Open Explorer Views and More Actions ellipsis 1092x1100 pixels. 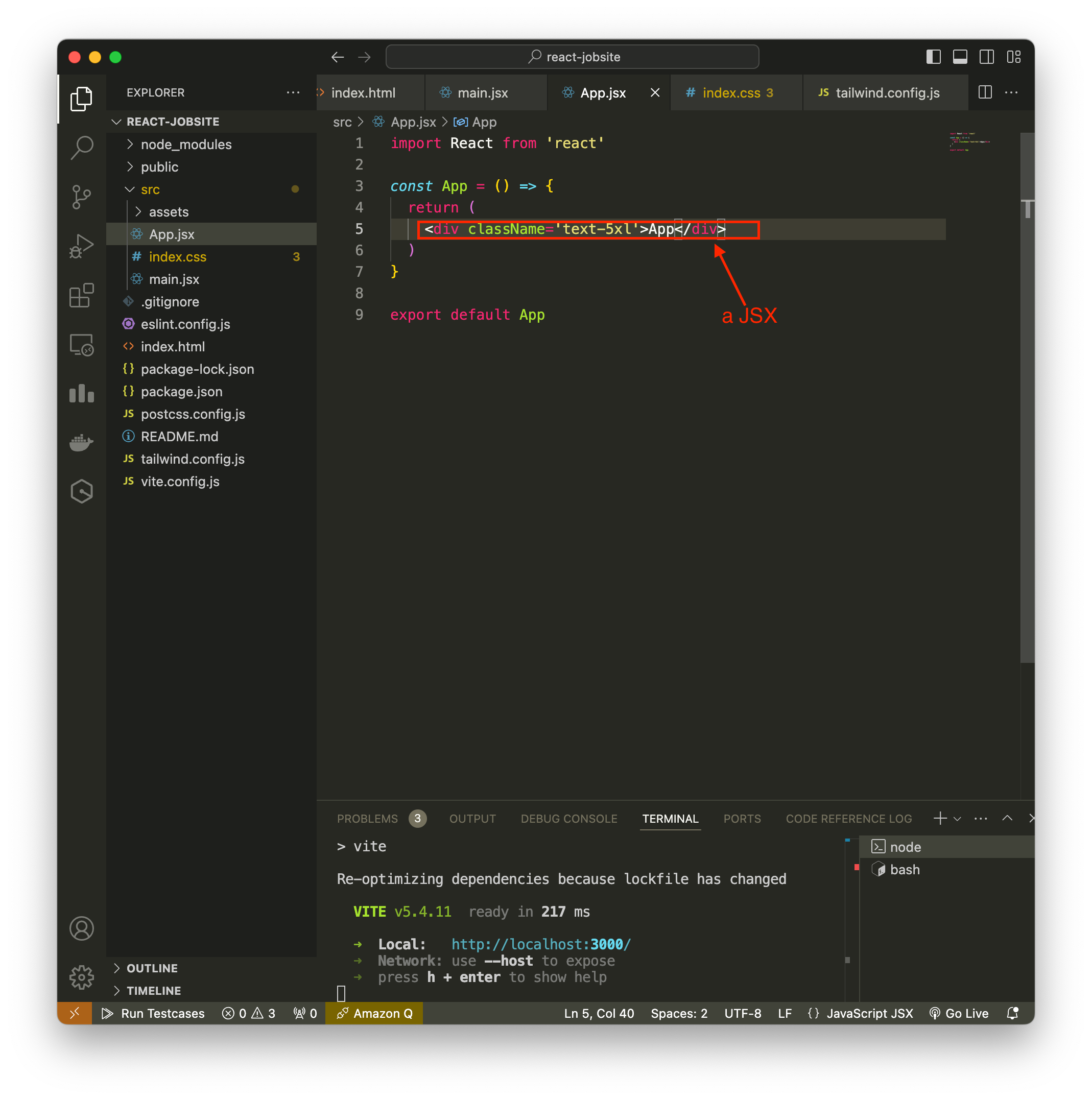tap(293, 92)
